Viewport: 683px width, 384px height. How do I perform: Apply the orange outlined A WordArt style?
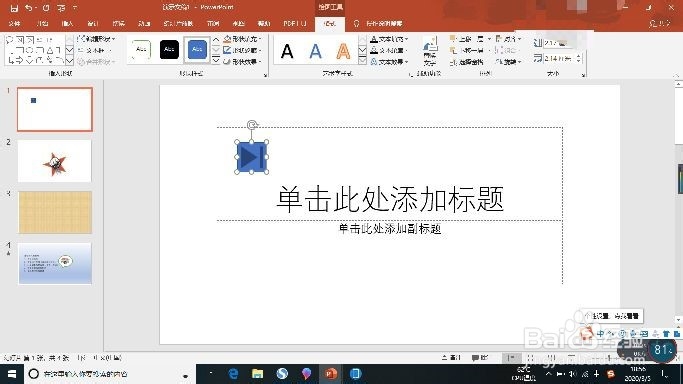point(343,51)
